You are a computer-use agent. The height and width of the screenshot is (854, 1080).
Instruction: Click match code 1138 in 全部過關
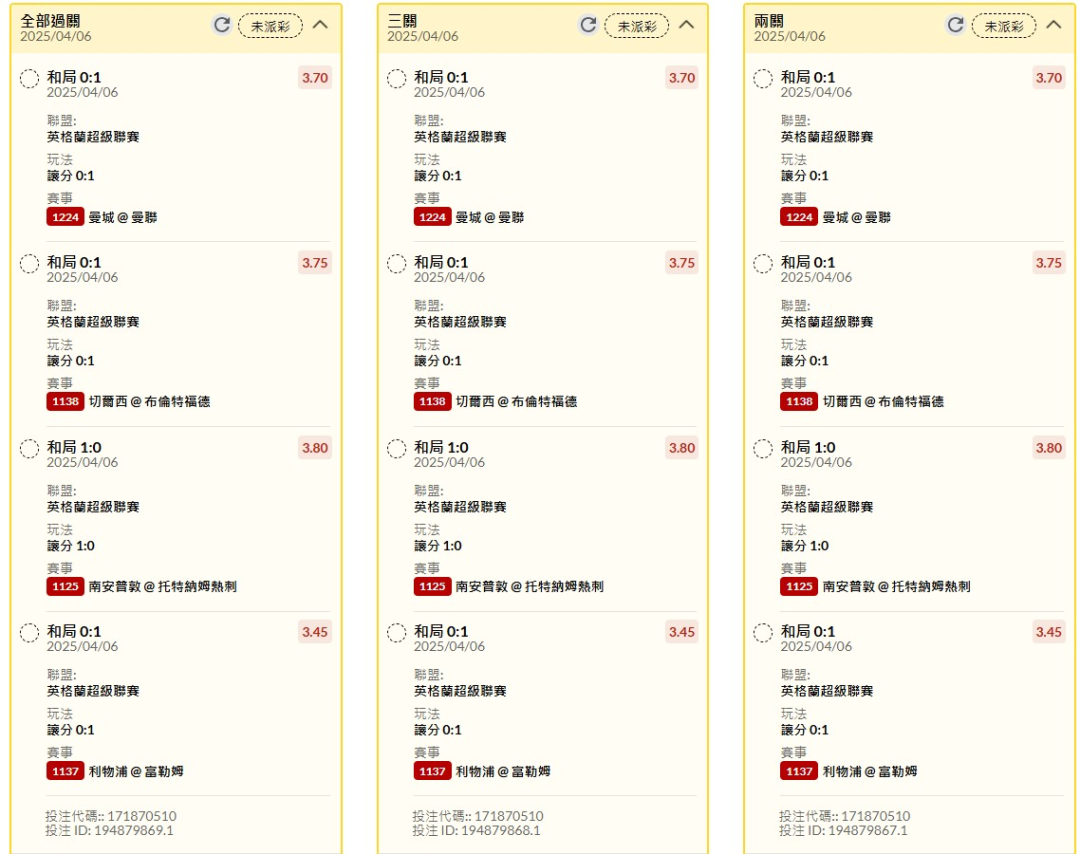(65, 402)
